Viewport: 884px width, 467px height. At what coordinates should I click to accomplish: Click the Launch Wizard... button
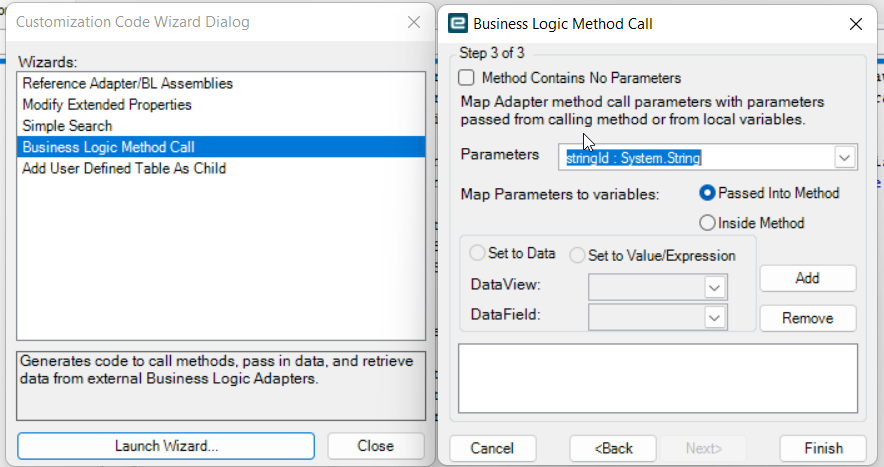166,446
